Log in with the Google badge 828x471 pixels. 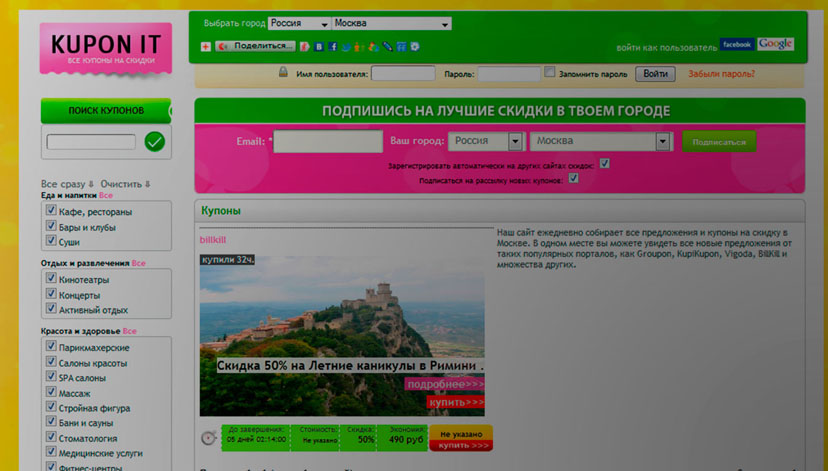click(775, 44)
